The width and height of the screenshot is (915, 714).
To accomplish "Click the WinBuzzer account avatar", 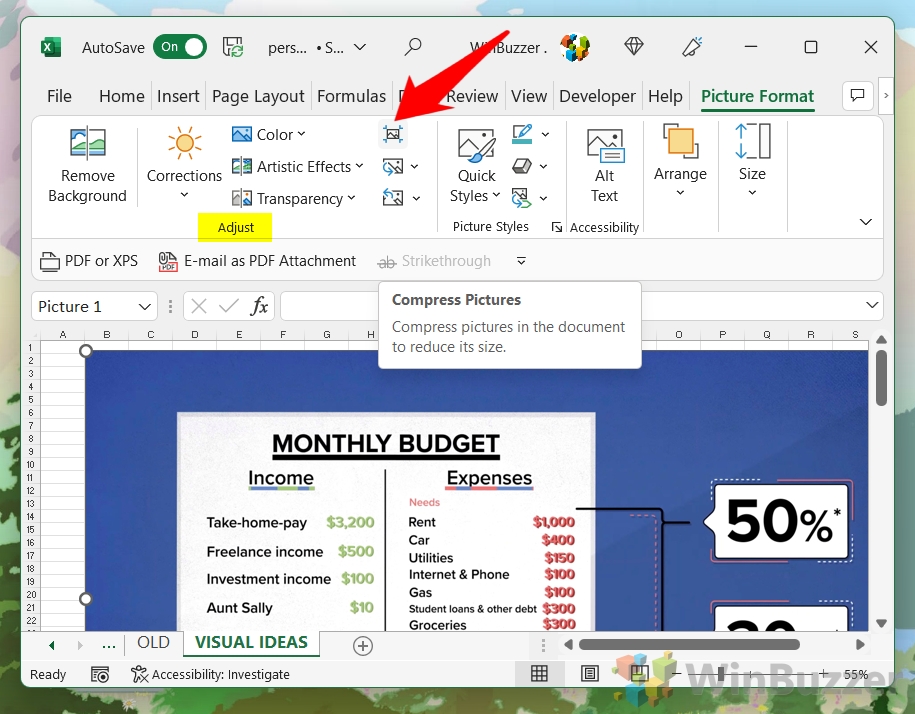I will pyautogui.click(x=575, y=47).
